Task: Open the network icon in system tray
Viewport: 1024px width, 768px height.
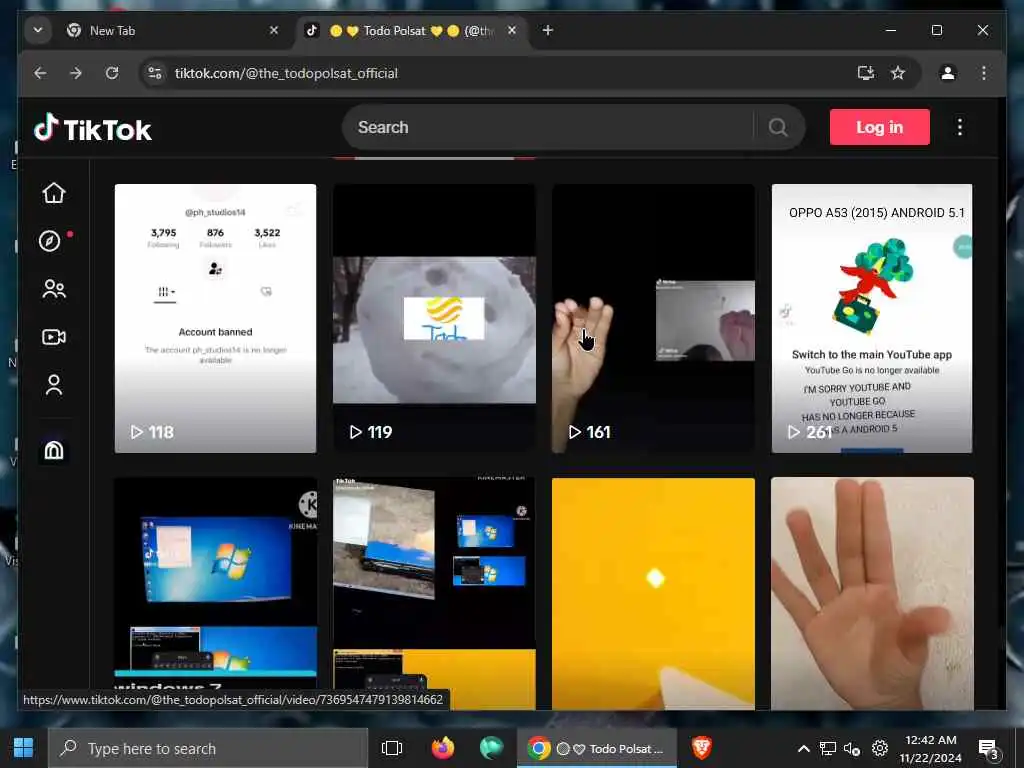Action: pos(828,748)
